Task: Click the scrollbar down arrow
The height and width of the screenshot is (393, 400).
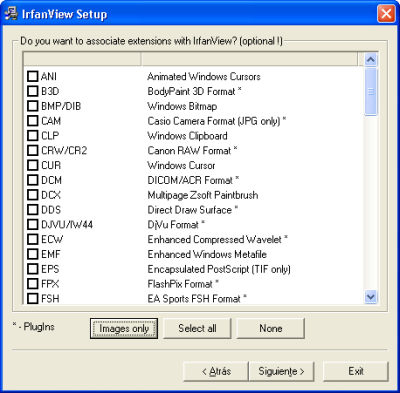Action: (x=371, y=296)
